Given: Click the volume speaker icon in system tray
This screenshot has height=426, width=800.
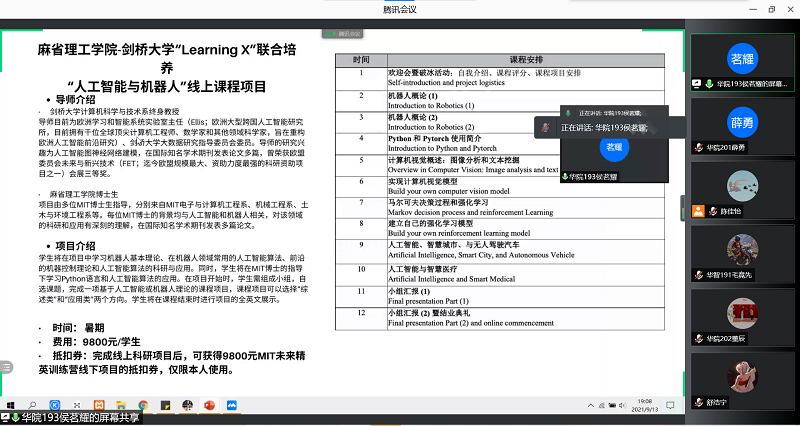Looking at the screenshot, I should (623, 406).
